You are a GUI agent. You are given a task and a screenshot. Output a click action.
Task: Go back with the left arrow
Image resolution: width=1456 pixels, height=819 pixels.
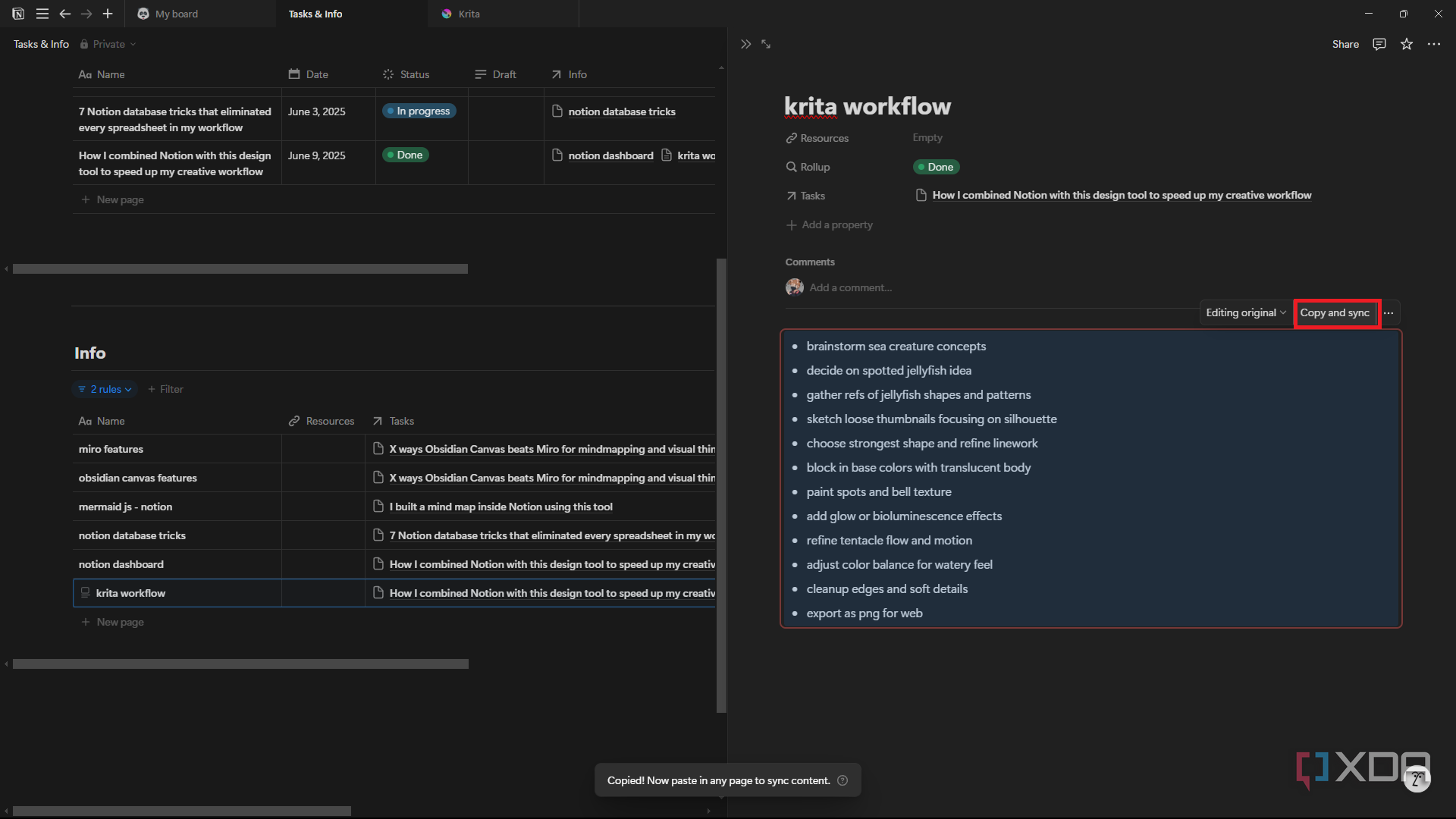[65, 14]
